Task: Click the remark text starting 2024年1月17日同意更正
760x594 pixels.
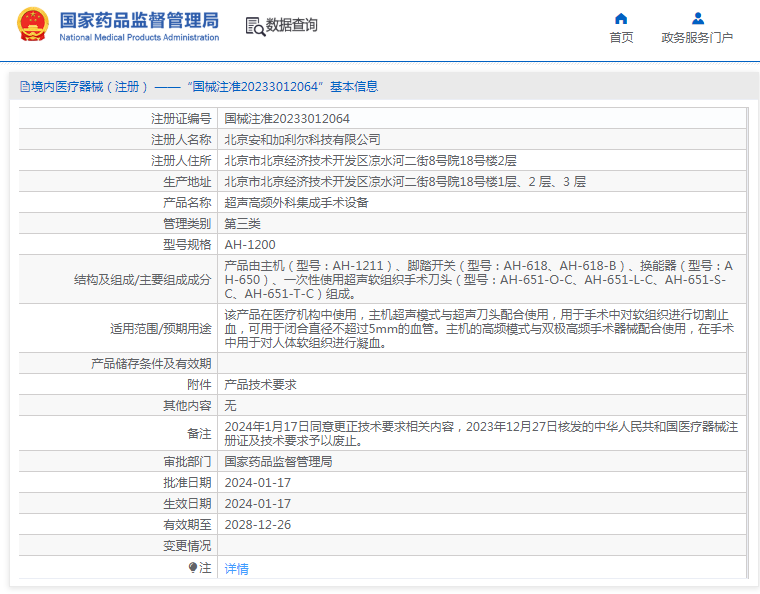Action: tap(481, 434)
